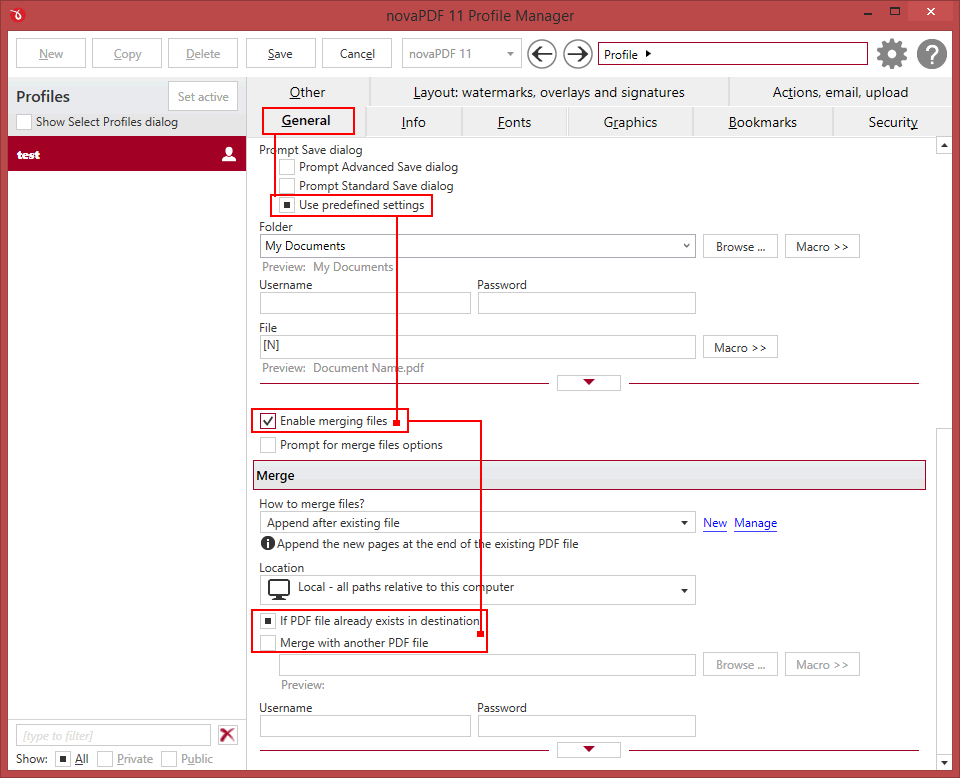960x778 pixels.
Task: Select Prompt Advanced Save dialog option
Action: tap(287, 167)
